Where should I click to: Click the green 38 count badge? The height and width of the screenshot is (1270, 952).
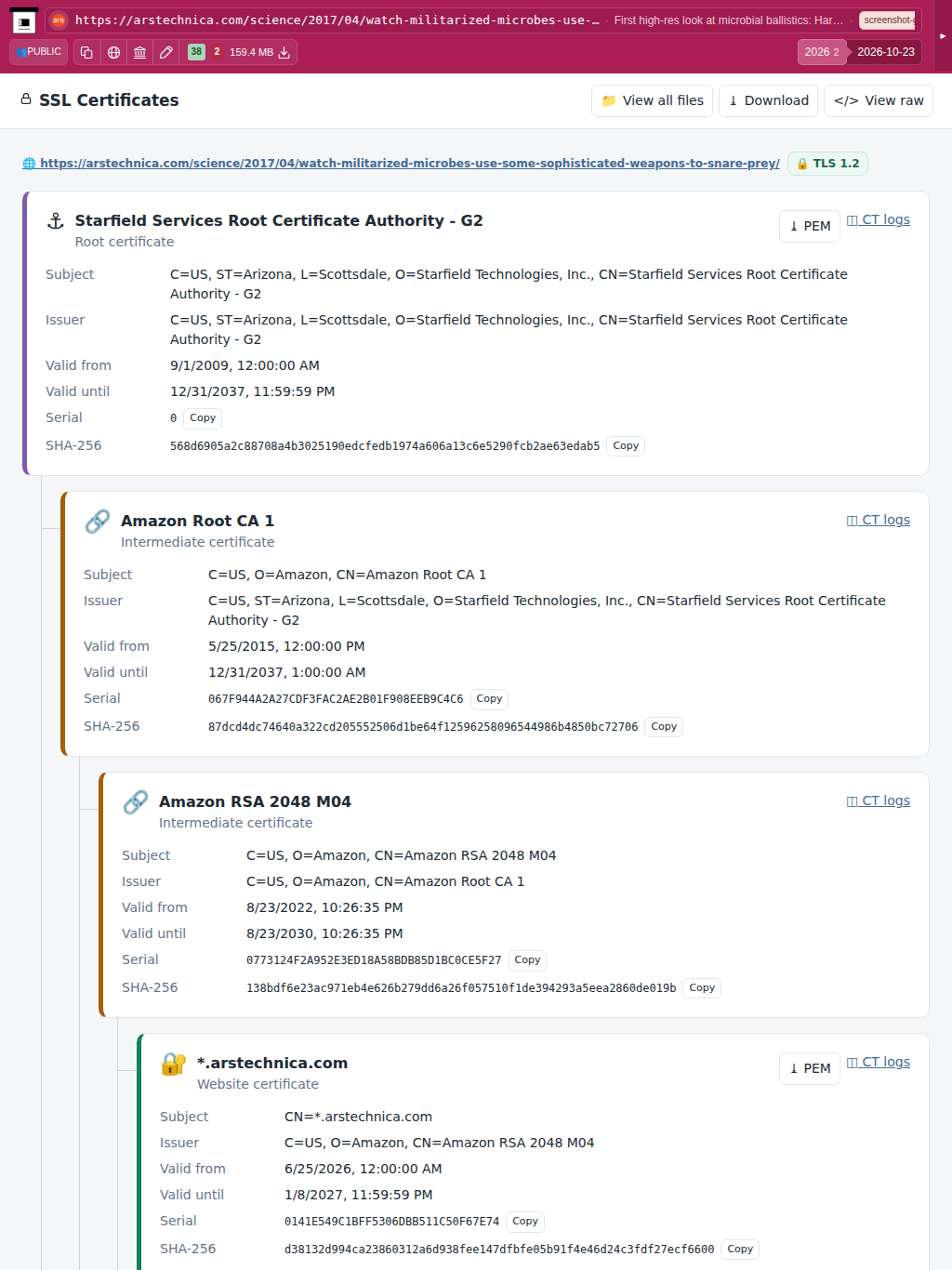(196, 52)
